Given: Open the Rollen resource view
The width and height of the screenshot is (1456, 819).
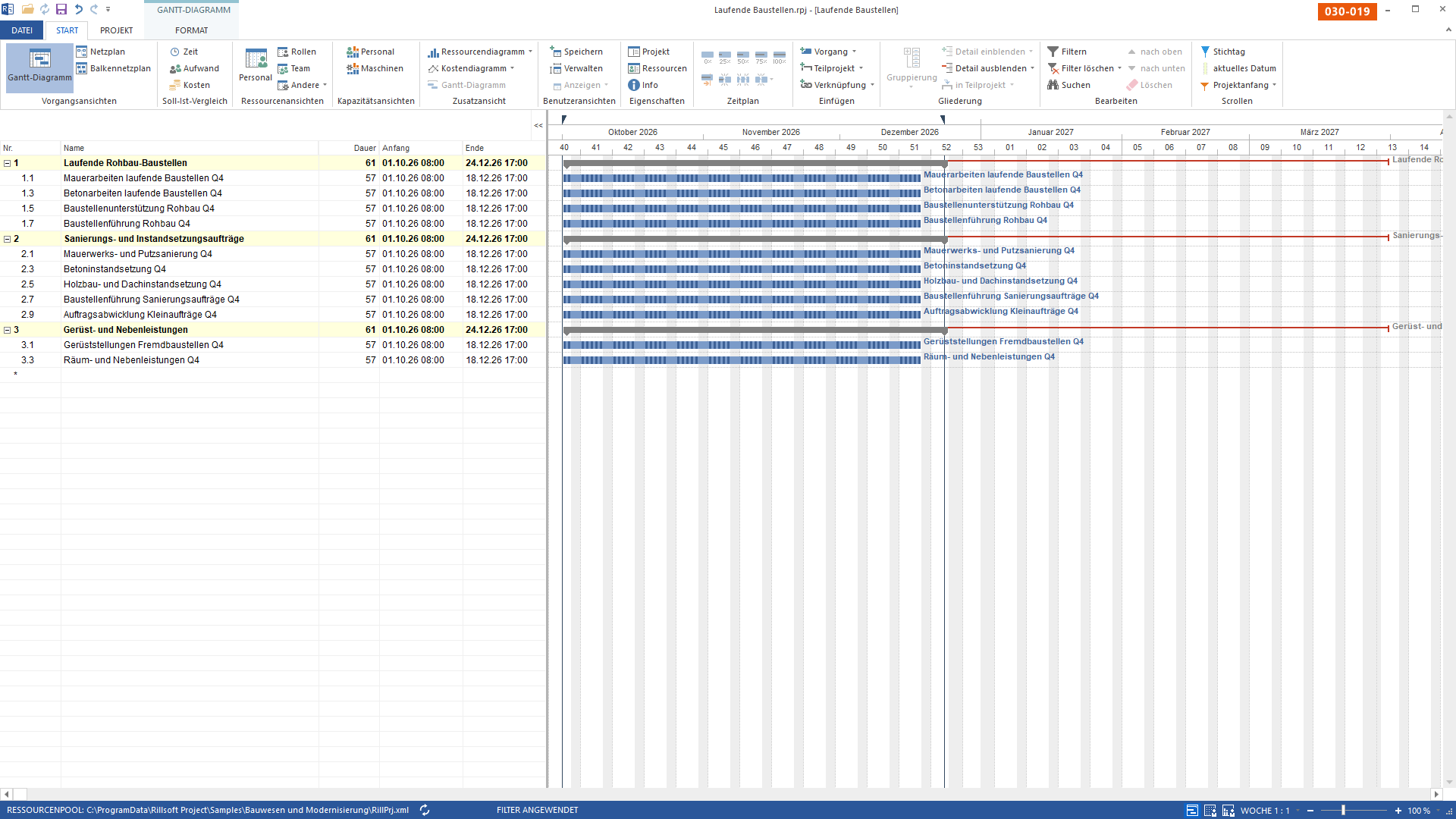Looking at the screenshot, I should (297, 52).
